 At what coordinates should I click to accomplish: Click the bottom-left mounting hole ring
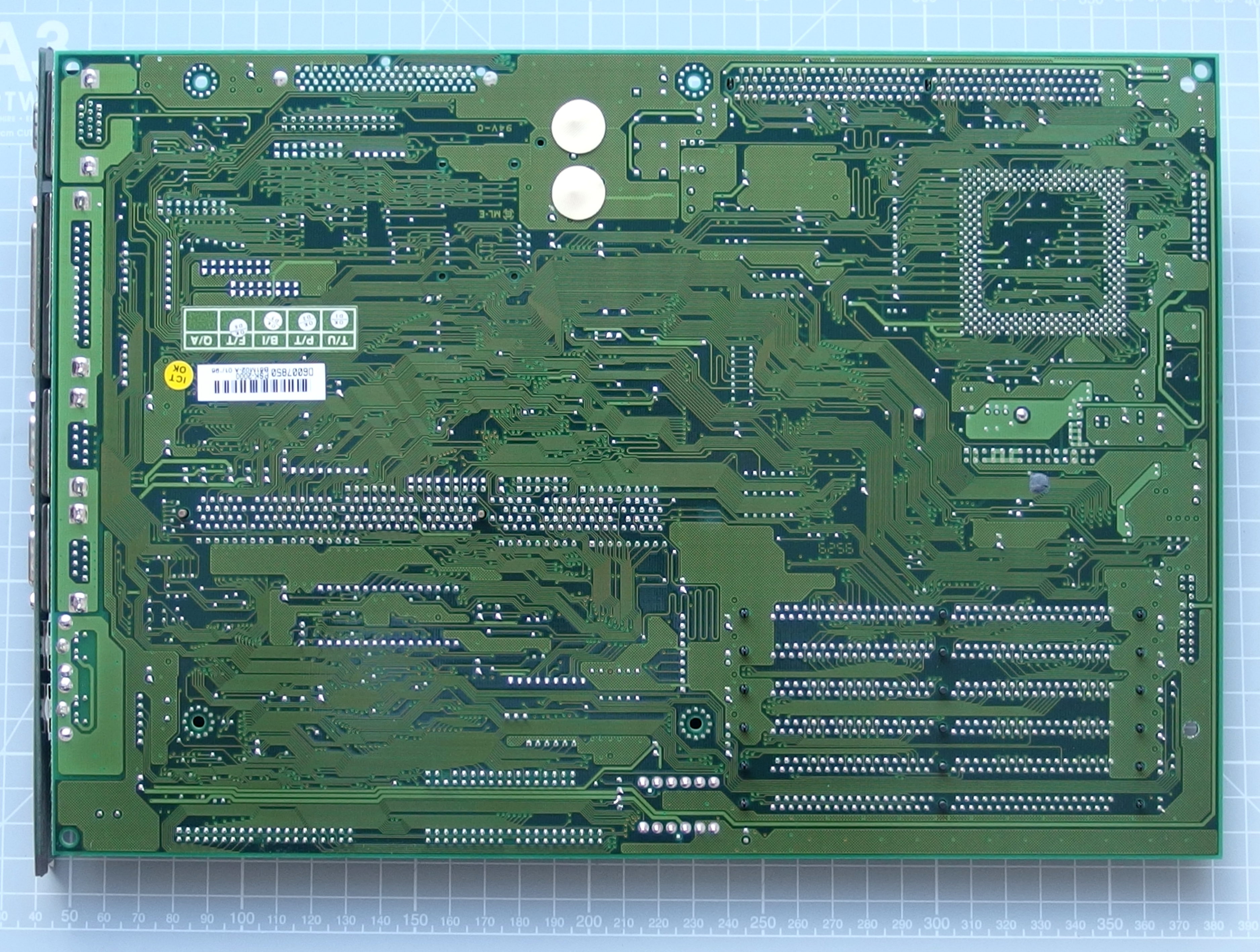tap(199, 722)
